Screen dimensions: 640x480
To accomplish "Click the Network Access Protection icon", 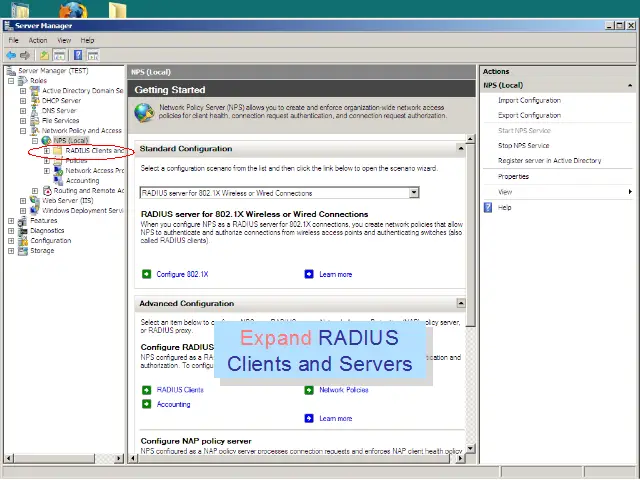I will click(x=58, y=171).
